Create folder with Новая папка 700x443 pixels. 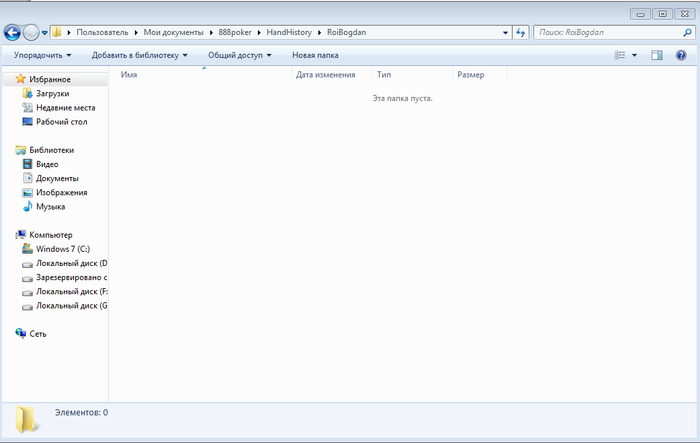(315, 55)
